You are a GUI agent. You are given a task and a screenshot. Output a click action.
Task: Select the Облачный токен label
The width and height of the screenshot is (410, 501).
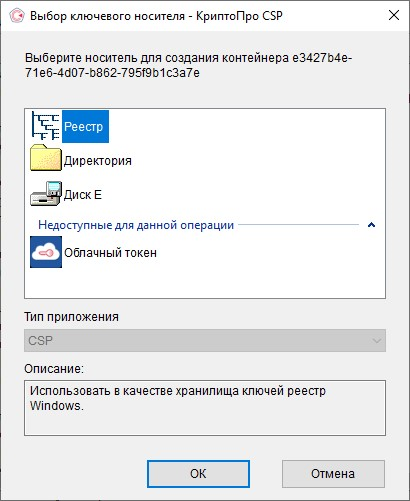[110, 253]
